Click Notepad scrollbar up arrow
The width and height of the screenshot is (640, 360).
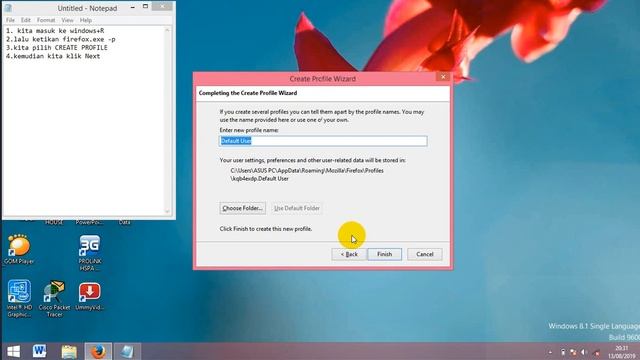tap(167, 30)
